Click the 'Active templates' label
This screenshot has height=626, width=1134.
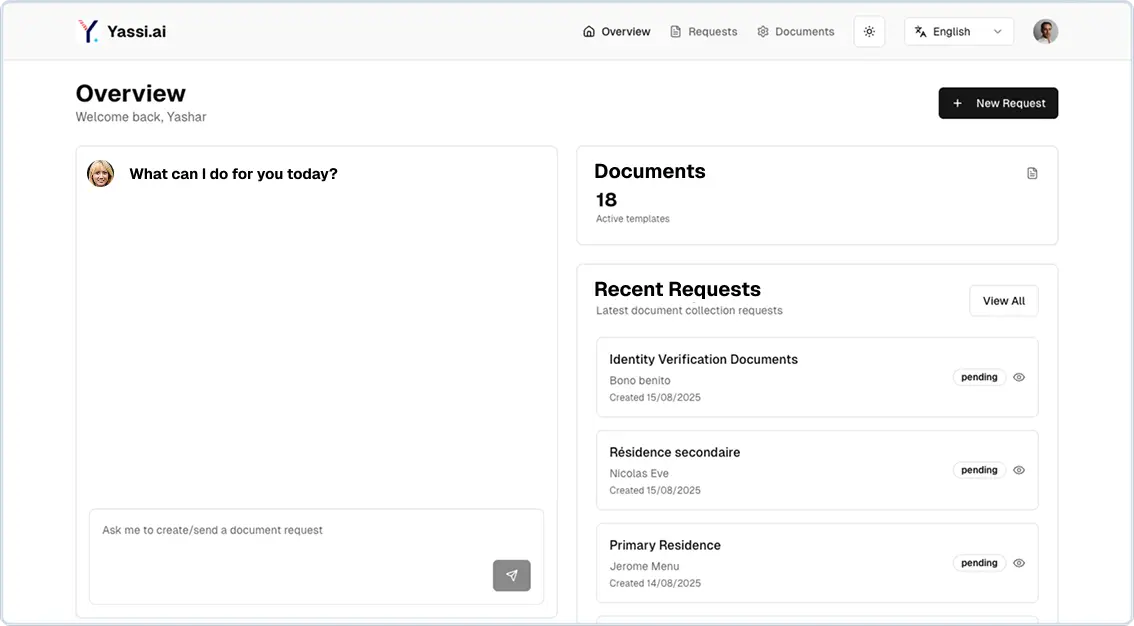pyautogui.click(x=632, y=219)
